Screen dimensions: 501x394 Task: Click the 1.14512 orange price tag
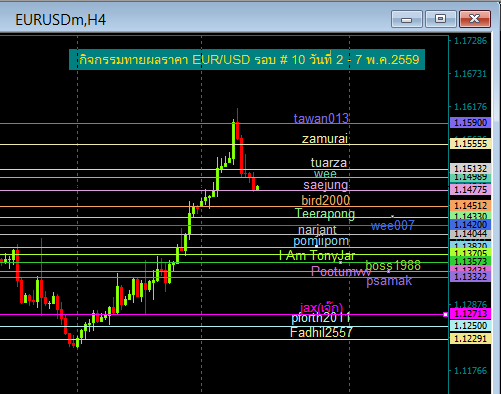click(x=470, y=205)
